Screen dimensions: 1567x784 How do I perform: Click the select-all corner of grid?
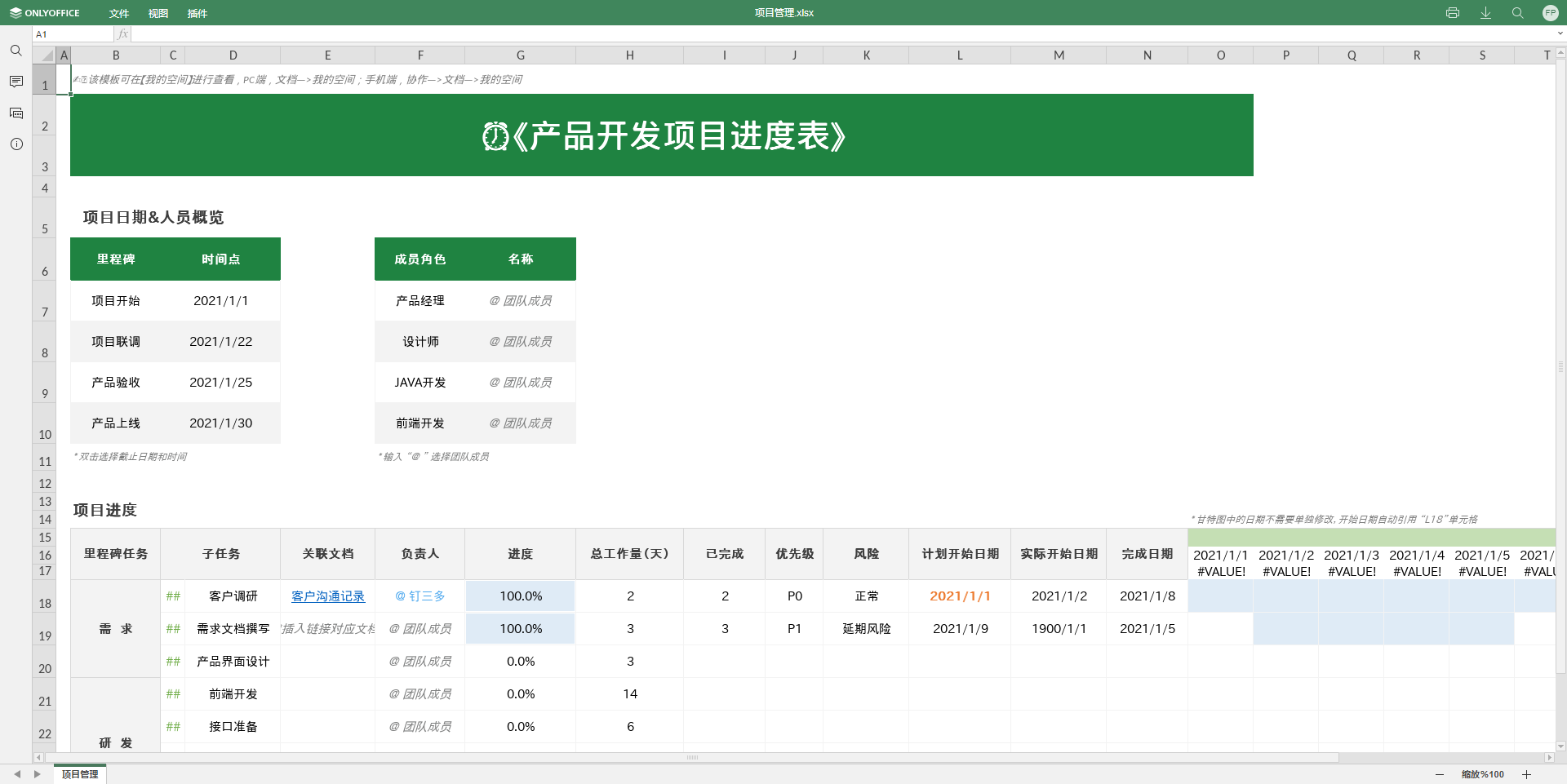44,55
